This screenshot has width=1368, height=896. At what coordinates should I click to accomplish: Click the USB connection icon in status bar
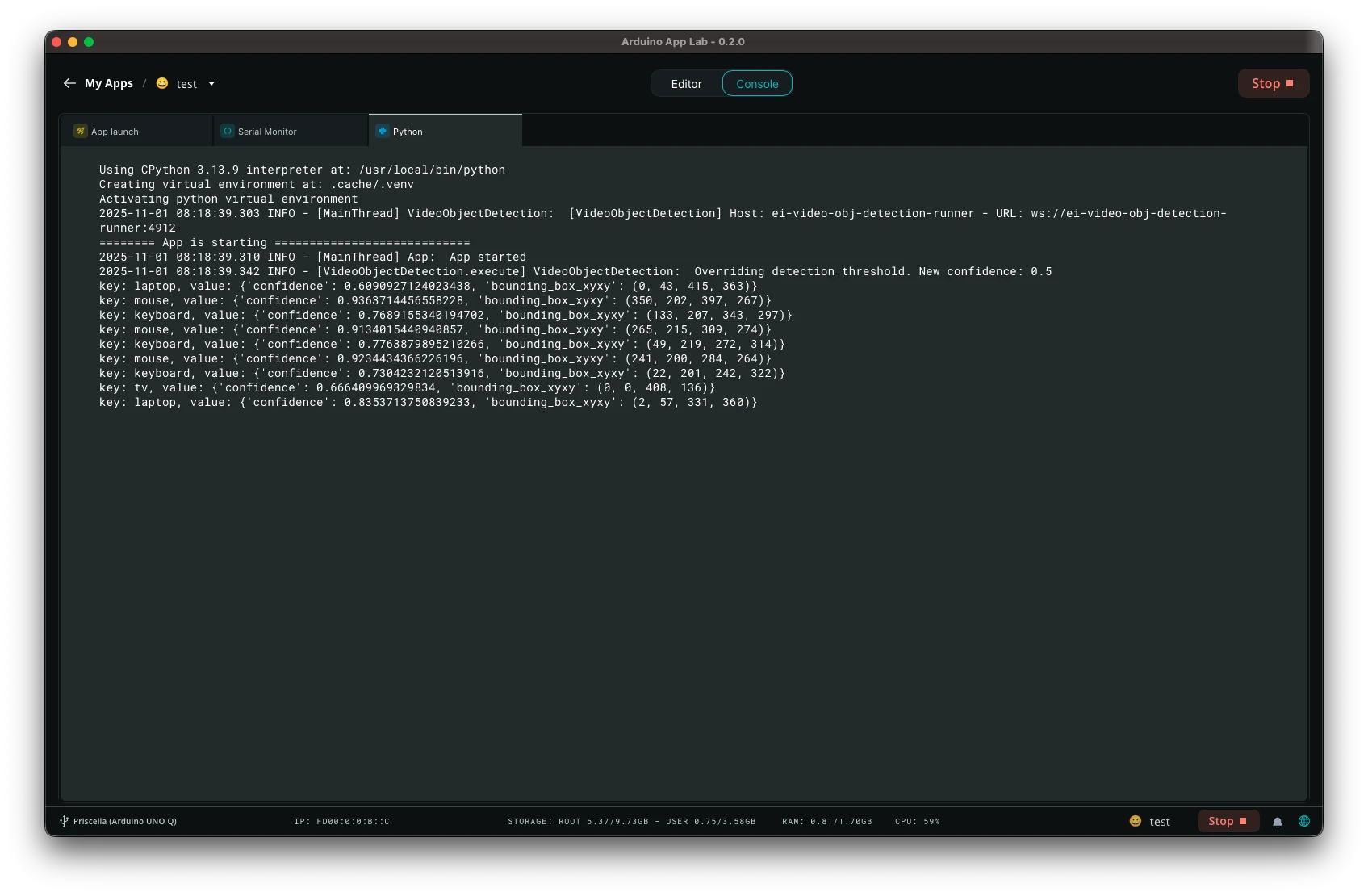coord(64,821)
